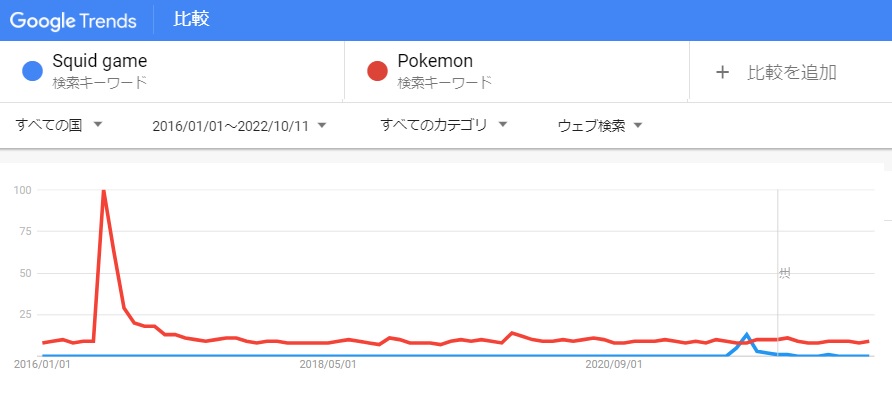Click the blue Squid game color dot

coord(32,72)
